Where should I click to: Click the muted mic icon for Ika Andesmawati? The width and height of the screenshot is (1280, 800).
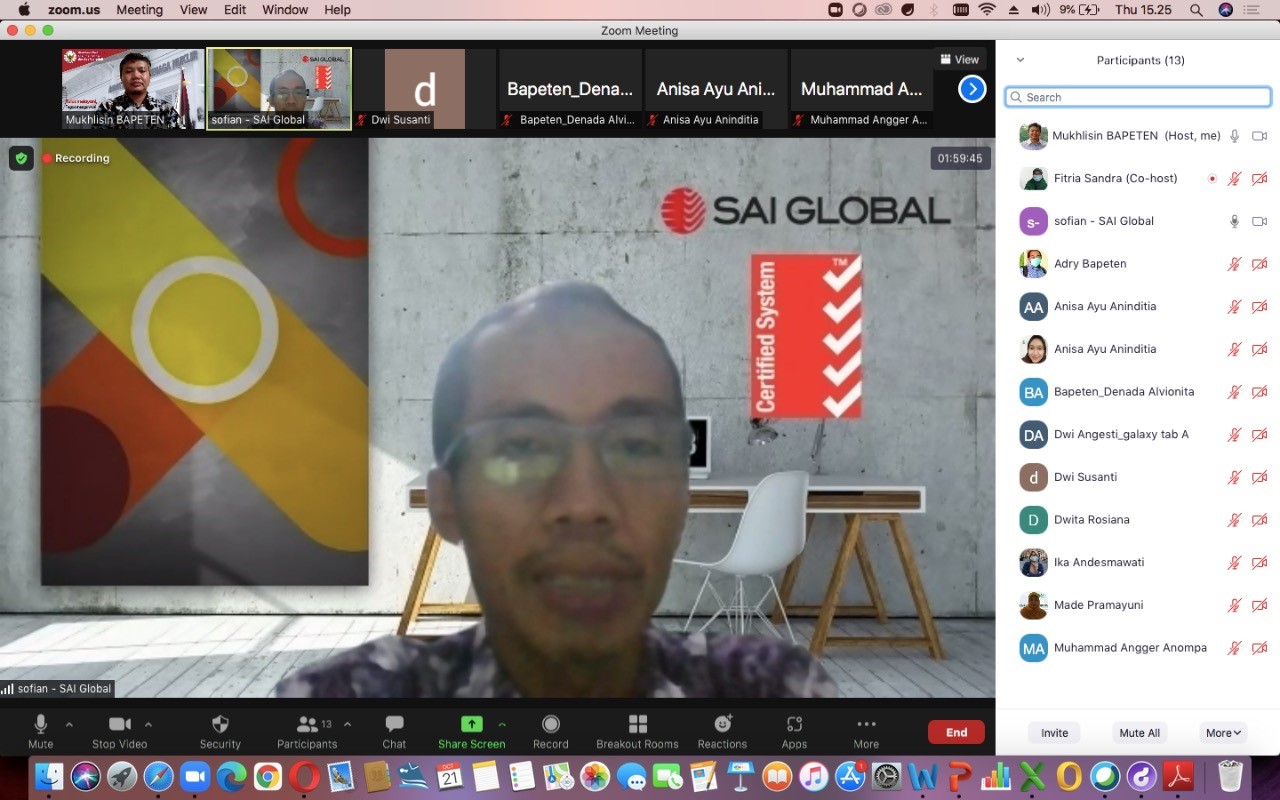1235,562
